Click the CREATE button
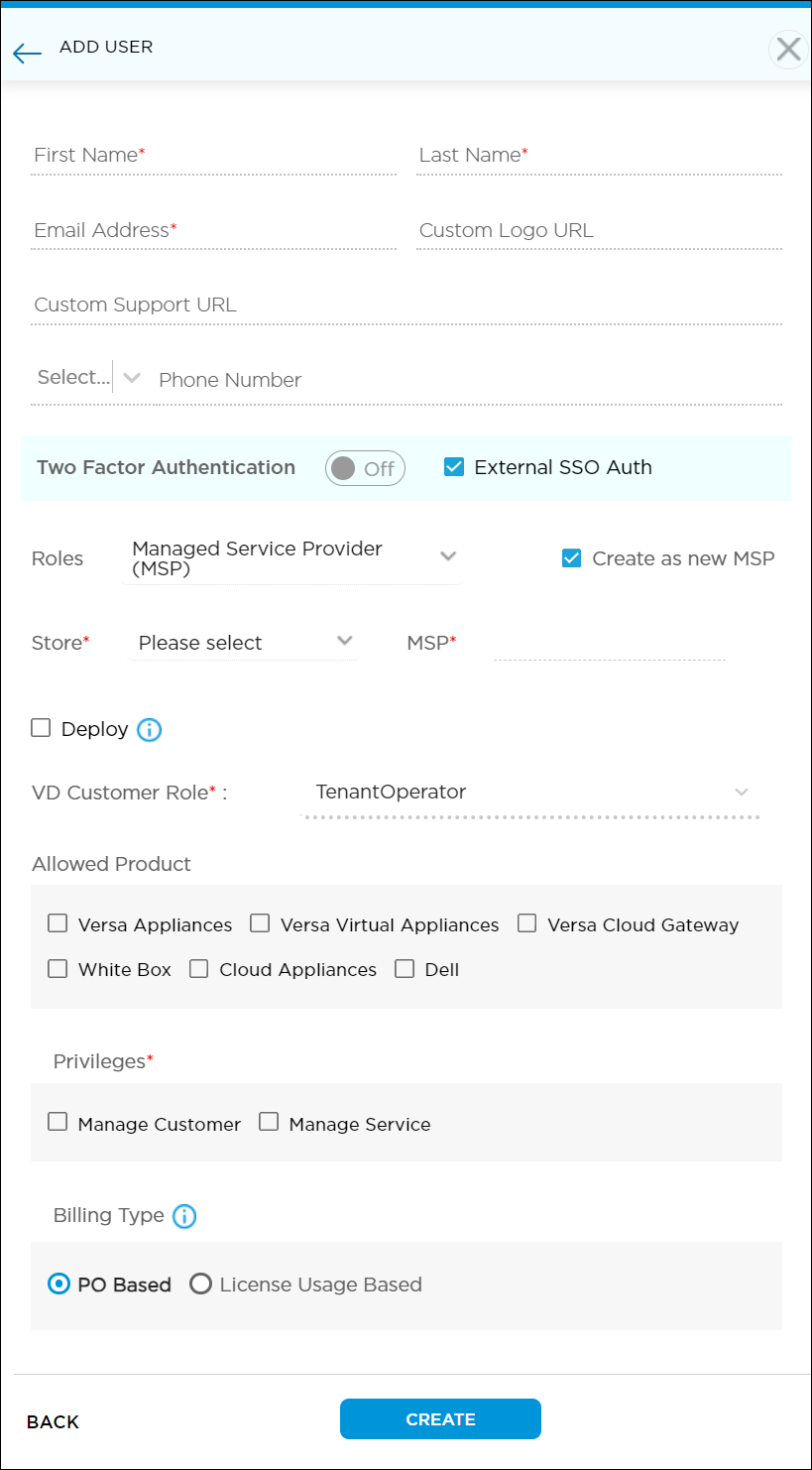 [x=440, y=1418]
